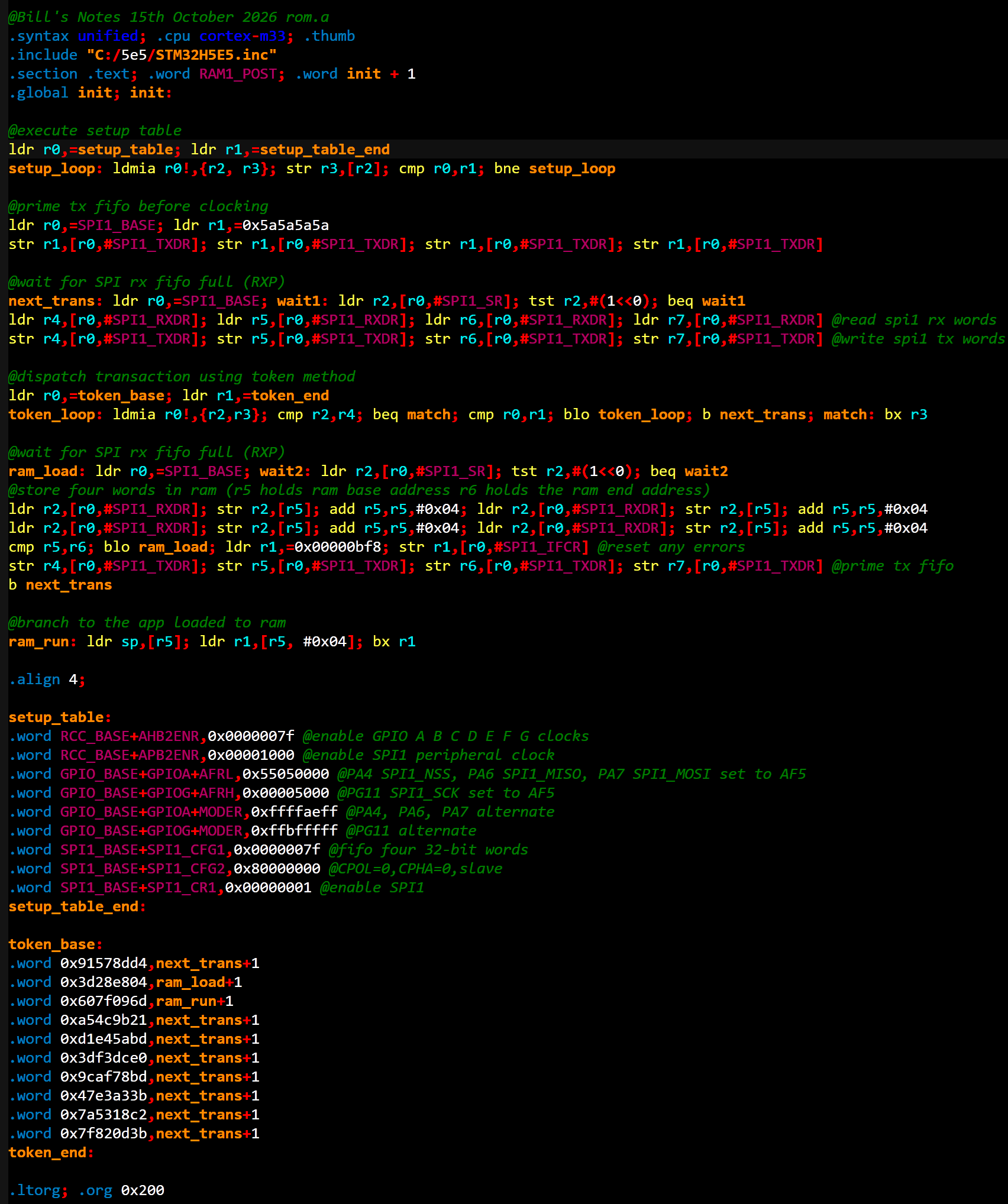
Task: Click the "next_trans:" label definition
Action: point(56,301)
